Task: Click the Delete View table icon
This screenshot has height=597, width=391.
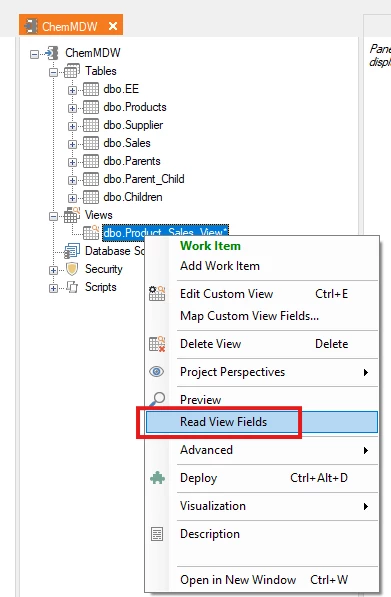Action: tap(157, 344)
